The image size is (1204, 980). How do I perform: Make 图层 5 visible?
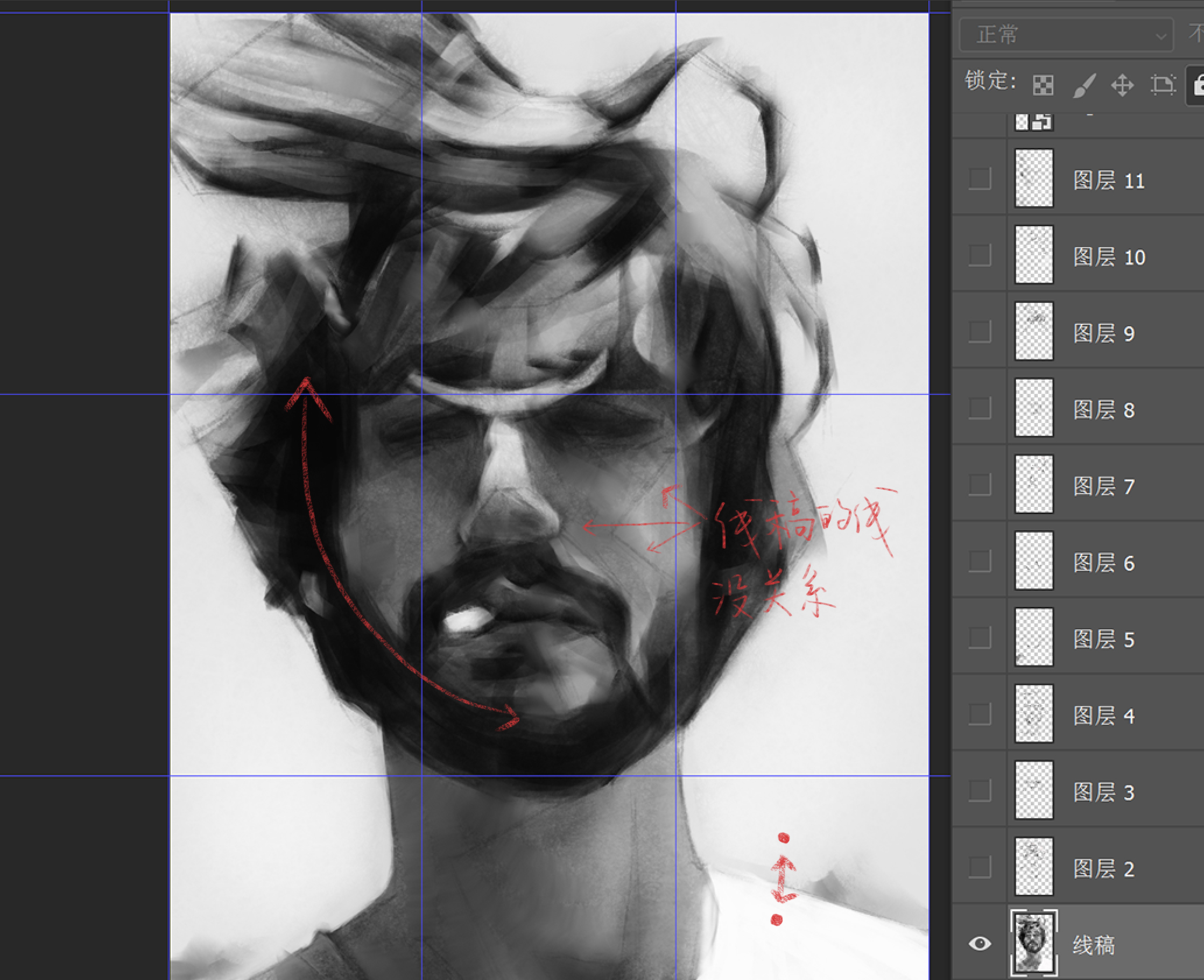point(980,637)
